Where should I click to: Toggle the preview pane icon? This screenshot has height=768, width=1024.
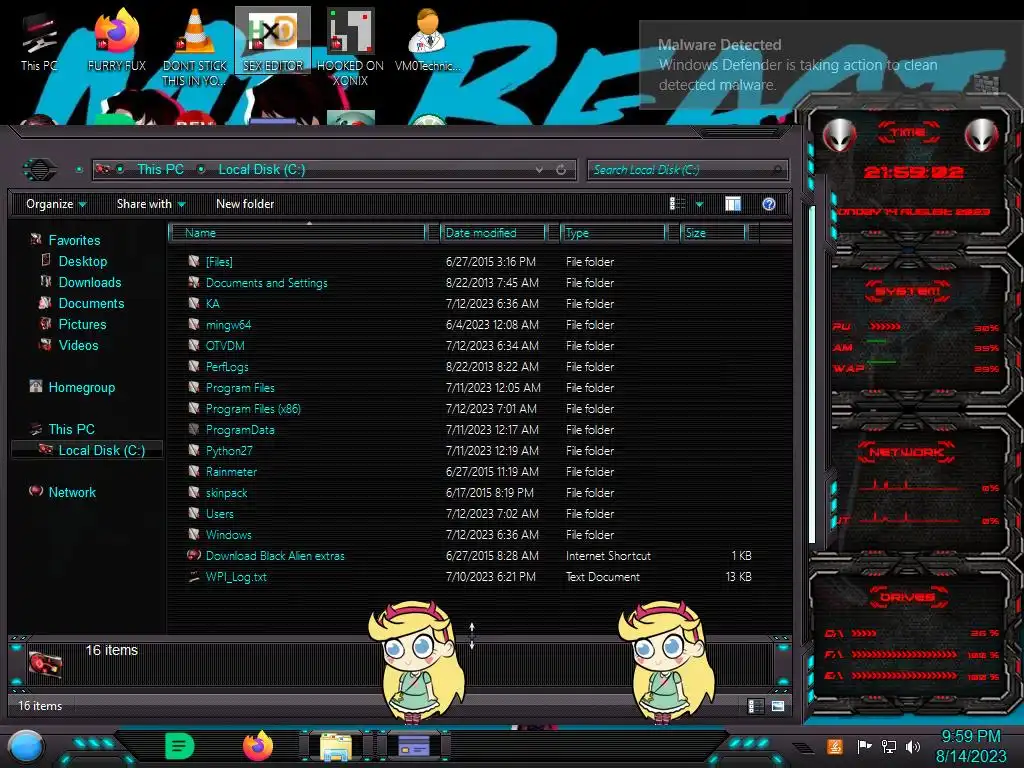pos(733,204)
